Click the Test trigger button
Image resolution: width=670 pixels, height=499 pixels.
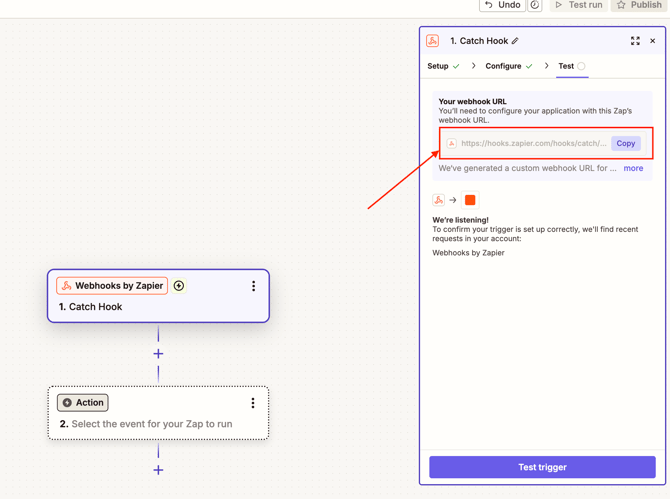tap(542, 467)
